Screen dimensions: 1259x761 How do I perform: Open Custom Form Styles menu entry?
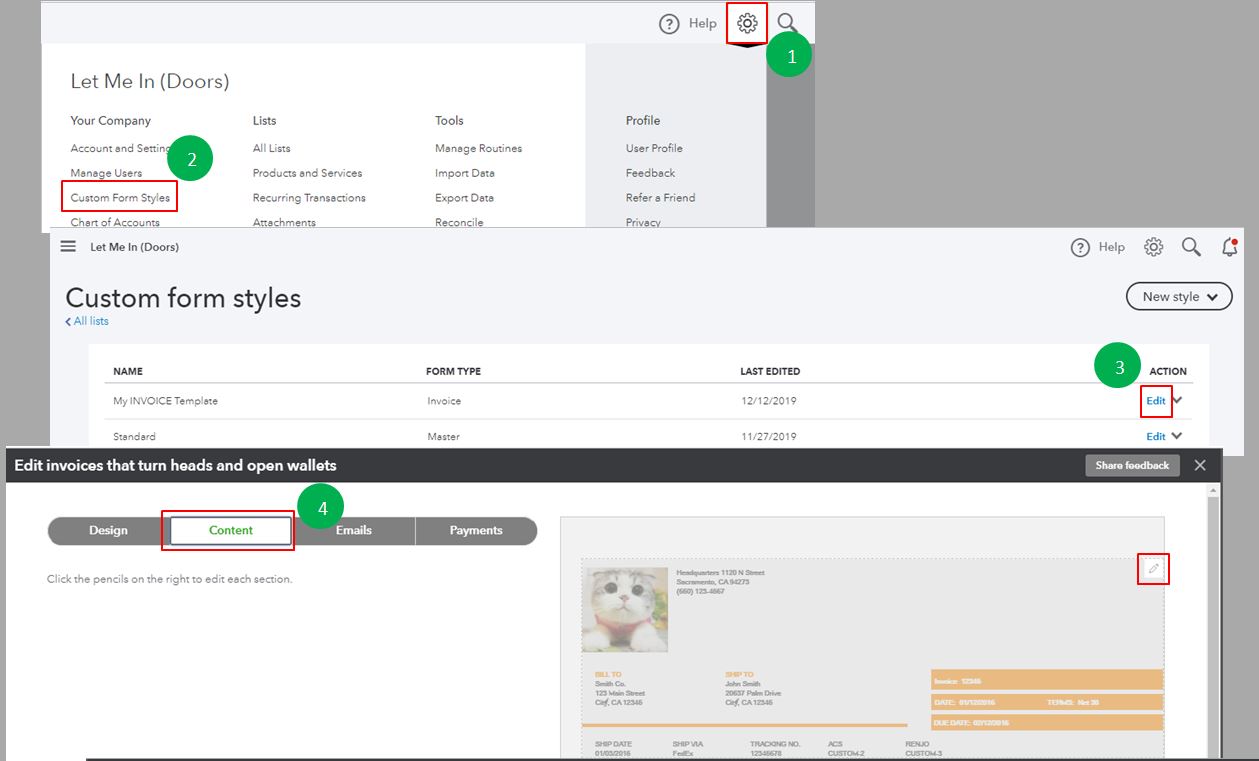[120, 198]
